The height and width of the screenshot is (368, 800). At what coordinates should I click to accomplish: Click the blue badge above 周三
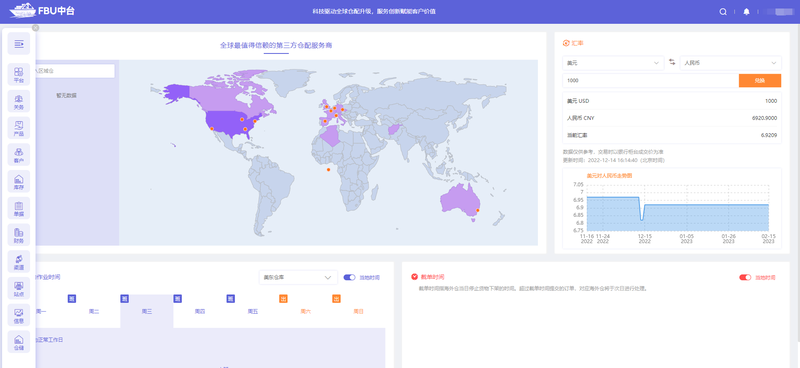tap(124, 299)
